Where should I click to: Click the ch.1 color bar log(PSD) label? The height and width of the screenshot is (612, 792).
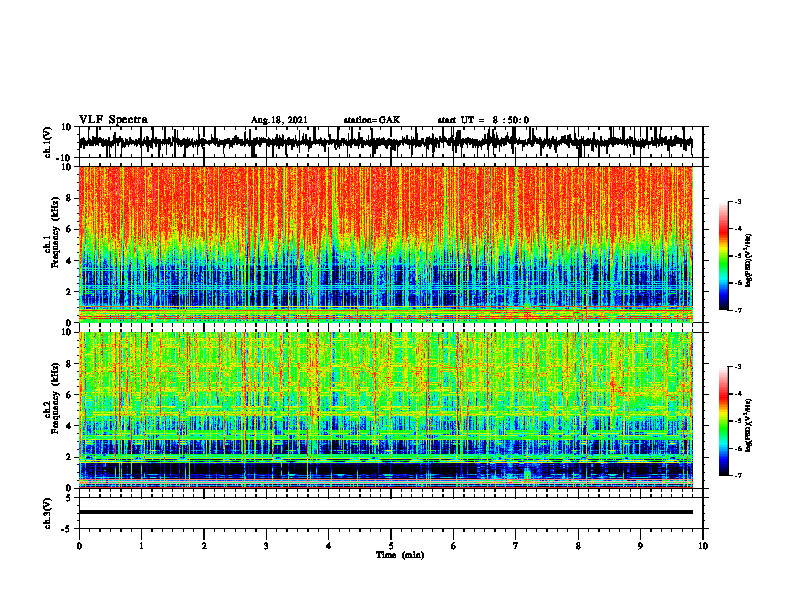click(x=749, y=260)
